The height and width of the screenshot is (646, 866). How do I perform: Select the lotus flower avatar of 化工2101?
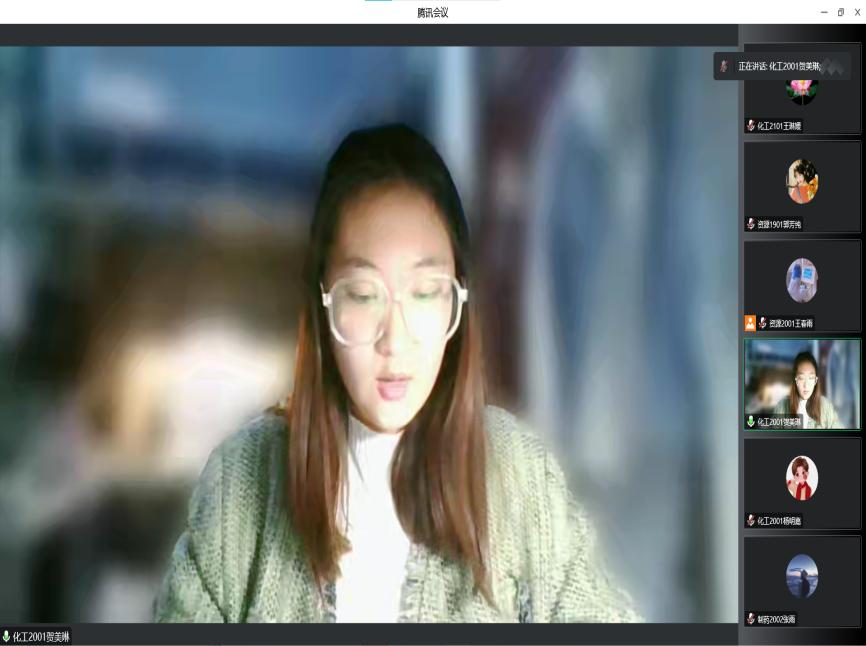point(801,89)
